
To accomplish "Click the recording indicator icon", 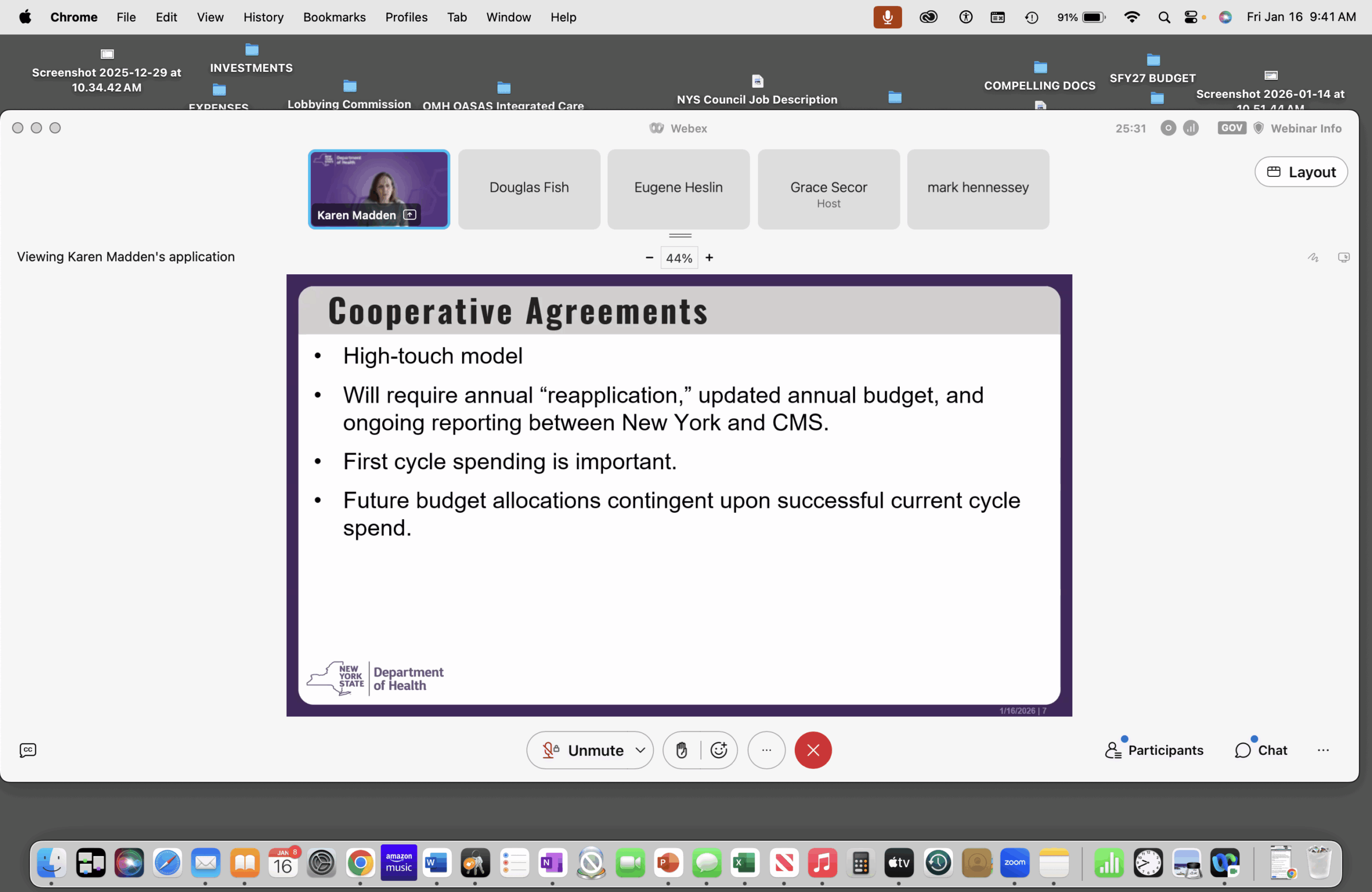I will pyautogui.click(x=1168, y=128).
